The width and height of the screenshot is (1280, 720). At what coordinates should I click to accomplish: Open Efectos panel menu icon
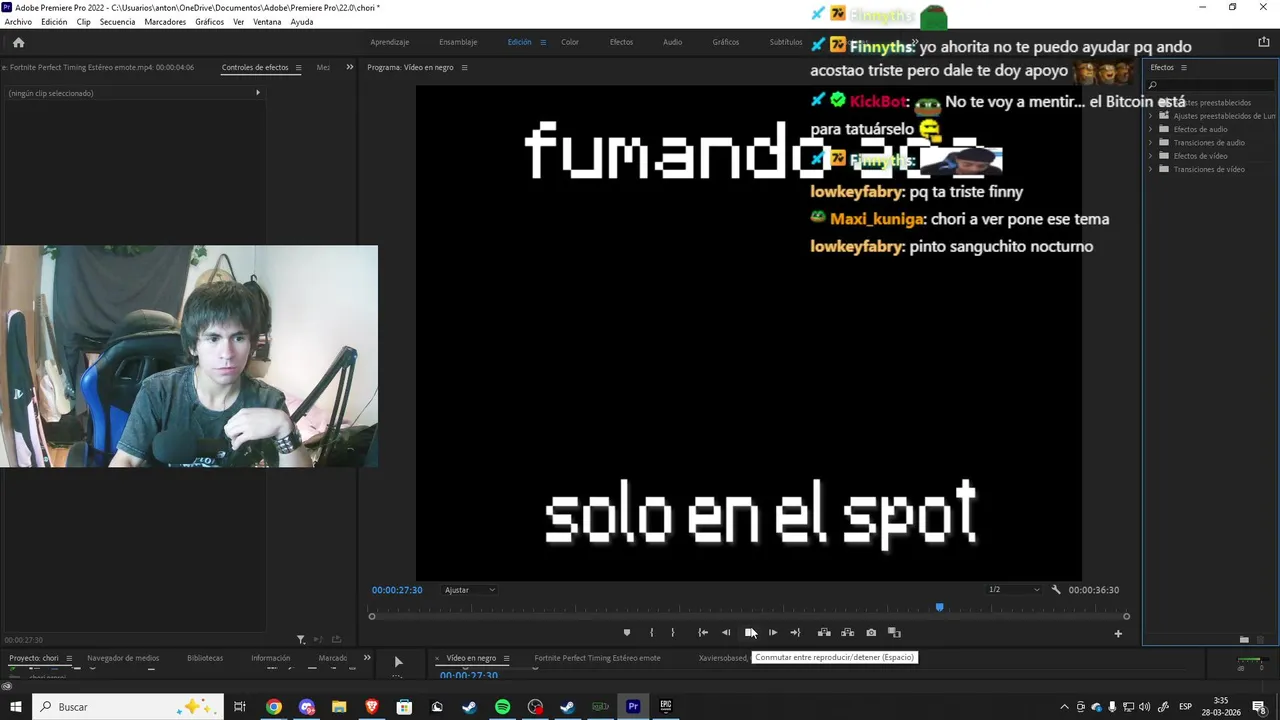pos(1184,68)
